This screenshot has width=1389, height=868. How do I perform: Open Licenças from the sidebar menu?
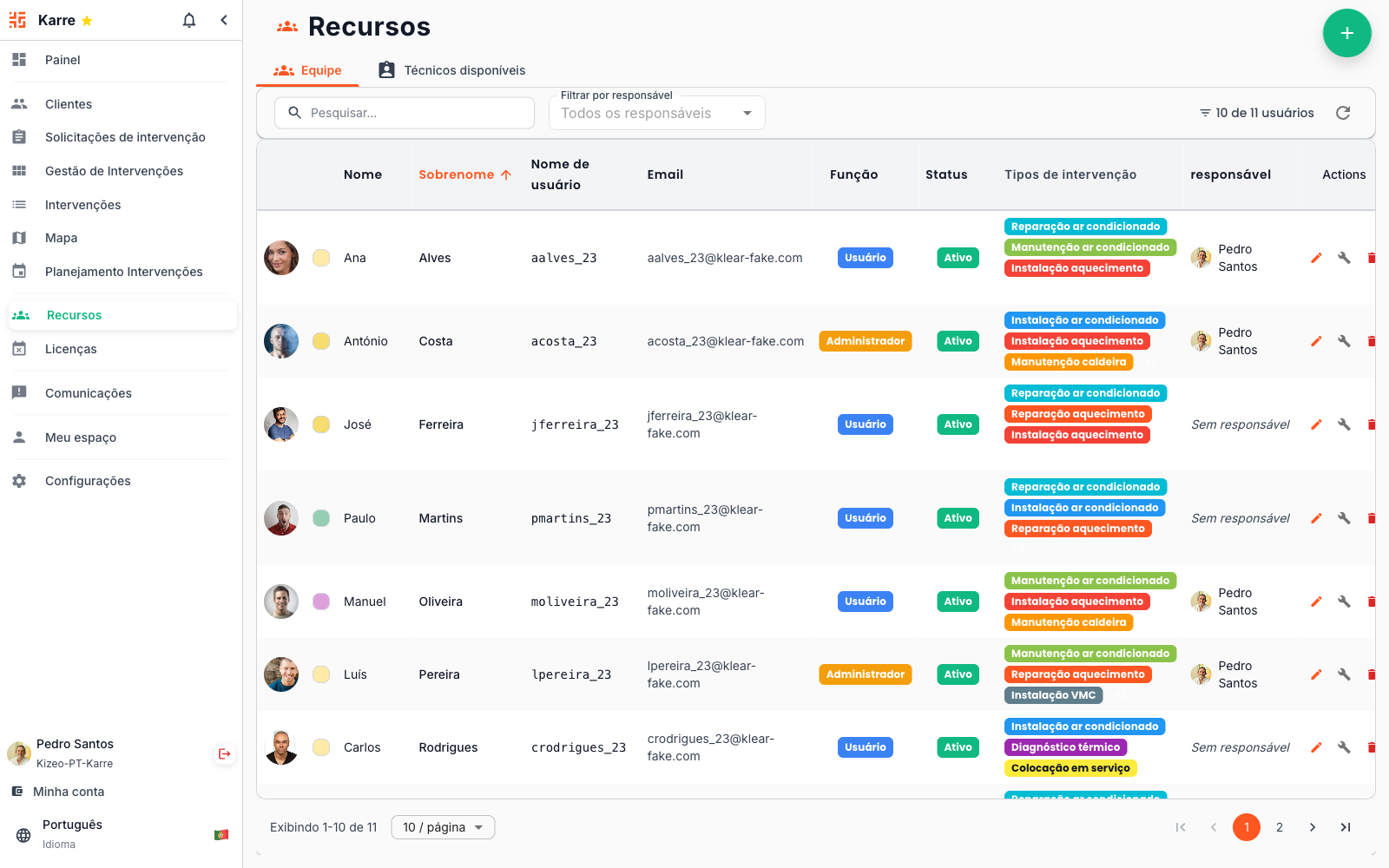(x=70, y=349)
